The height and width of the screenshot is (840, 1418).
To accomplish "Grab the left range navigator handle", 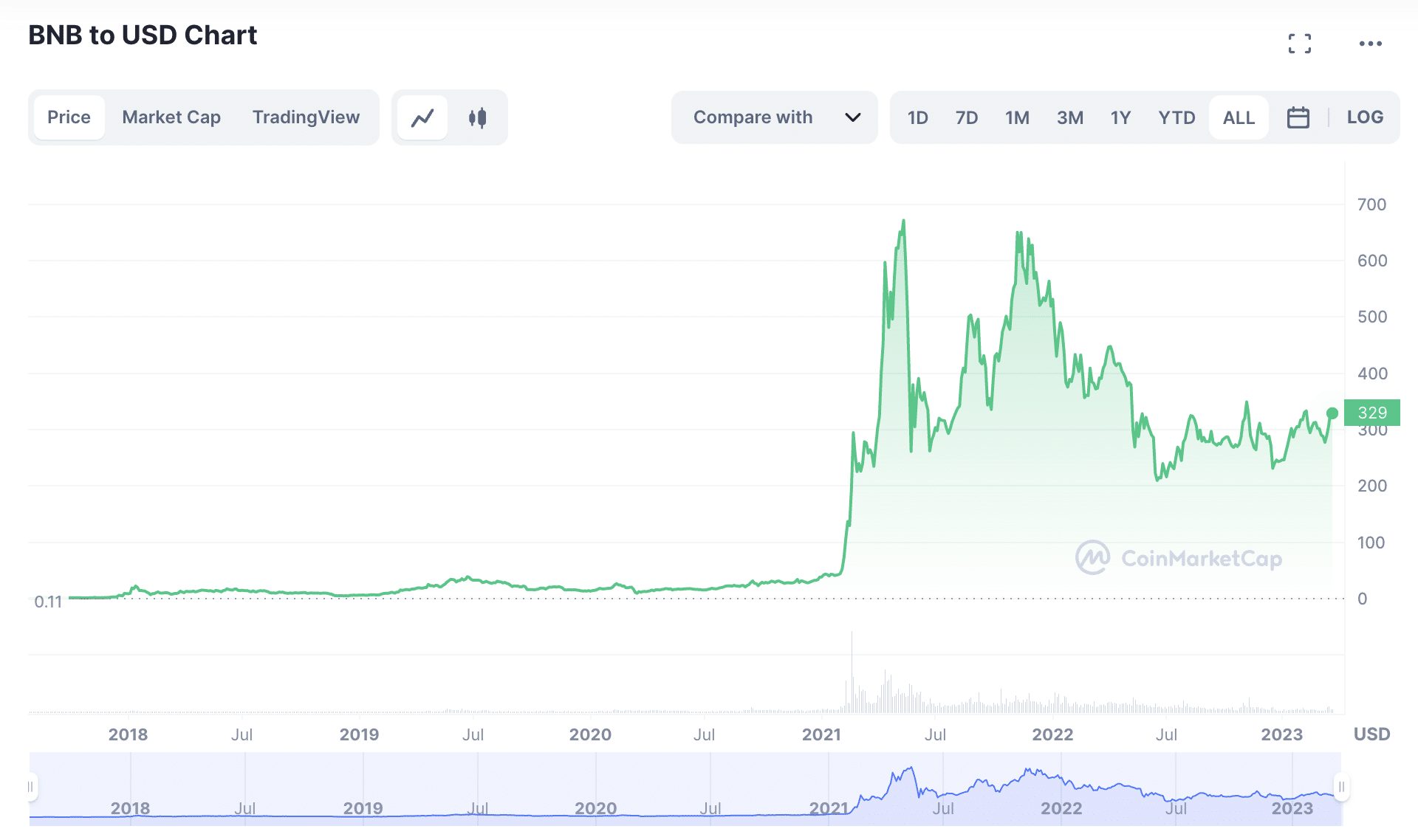I will [x=30, y=787].
